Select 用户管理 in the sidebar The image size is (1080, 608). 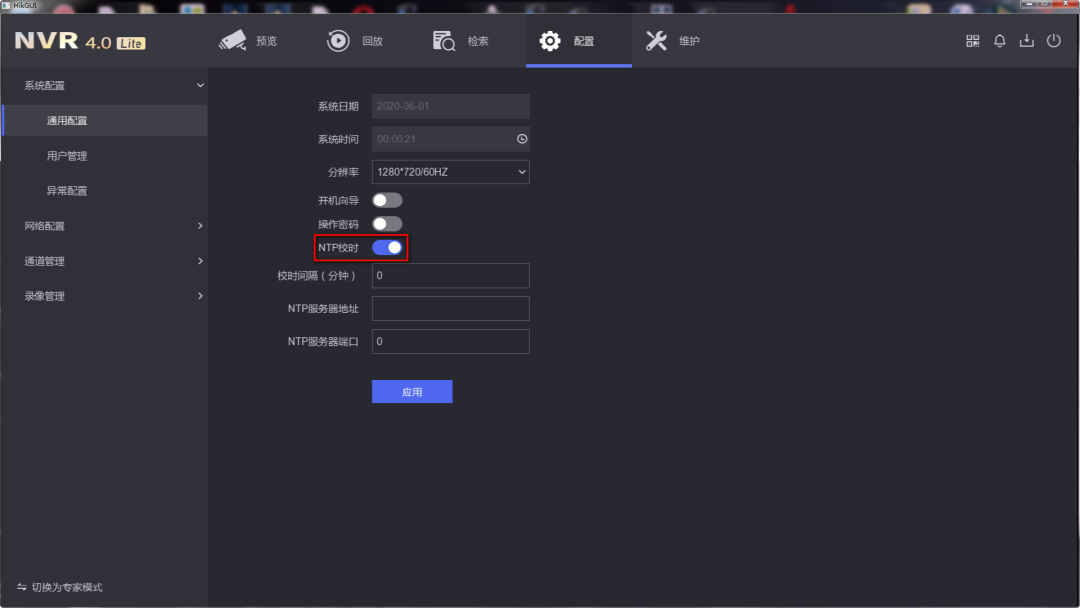click(67, 156)
